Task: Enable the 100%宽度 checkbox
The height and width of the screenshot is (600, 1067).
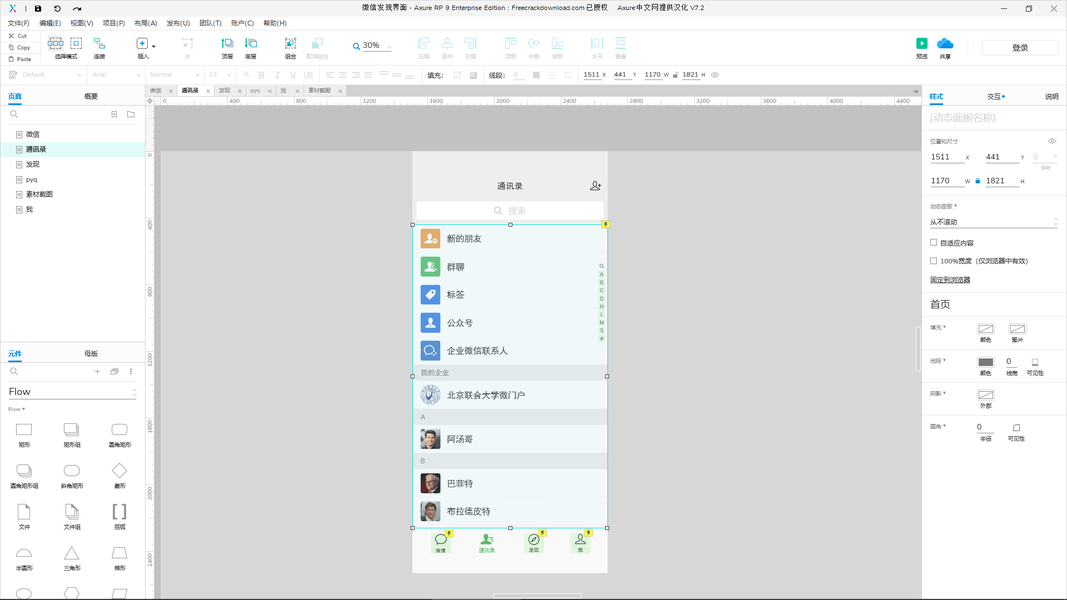Action: coord(934,261)
